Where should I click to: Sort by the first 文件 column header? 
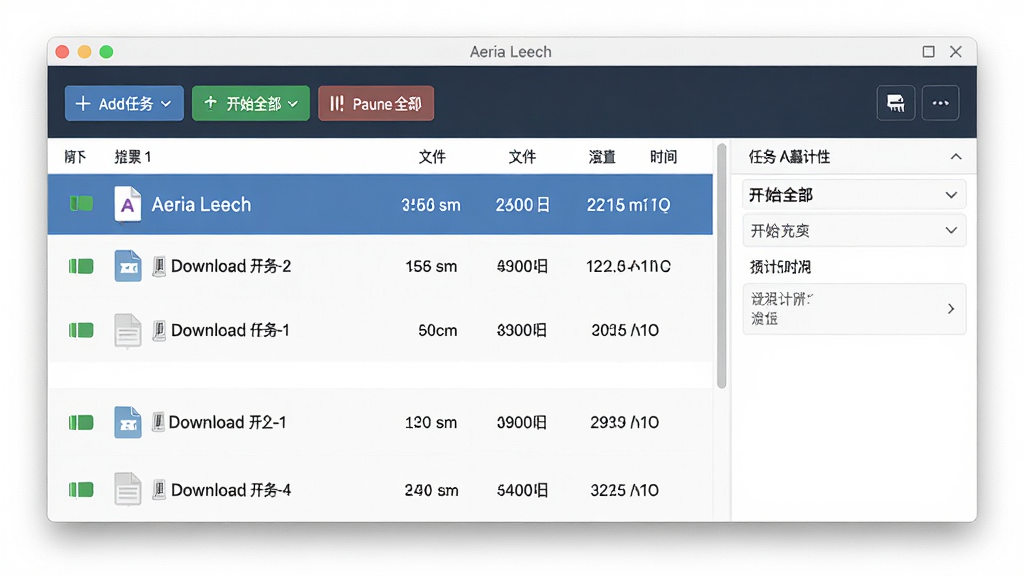pos(432,157)
